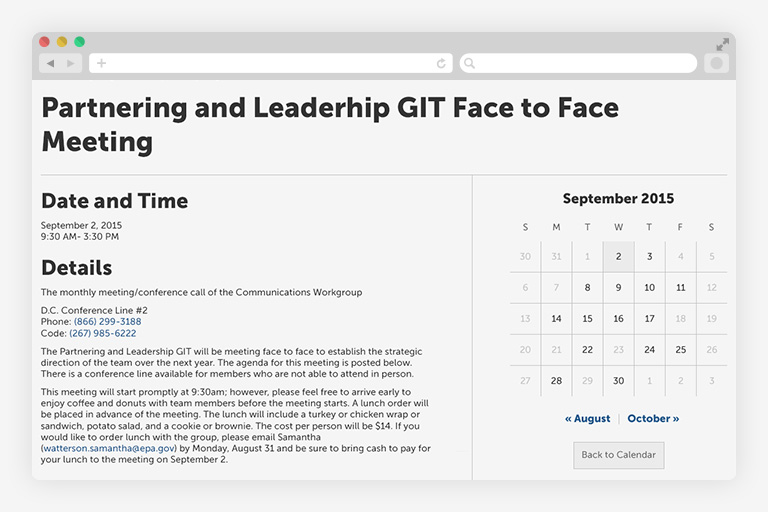Reload the page with the refresh icon
The width and height of the screenshot is (768, 512).
tap(441, 63)
